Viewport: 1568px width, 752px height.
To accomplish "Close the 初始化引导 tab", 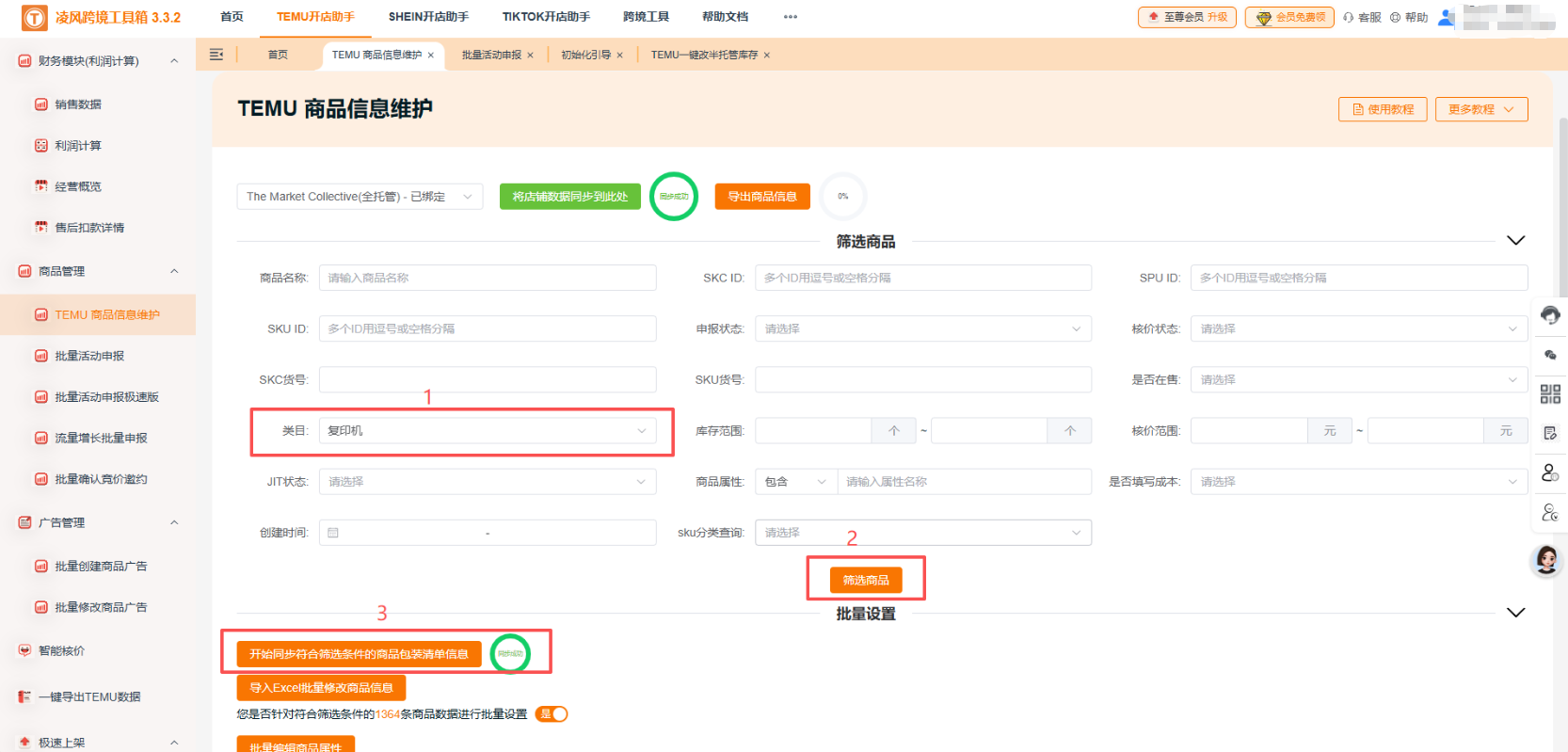I will pyautogui.click(x=620, y=56).
